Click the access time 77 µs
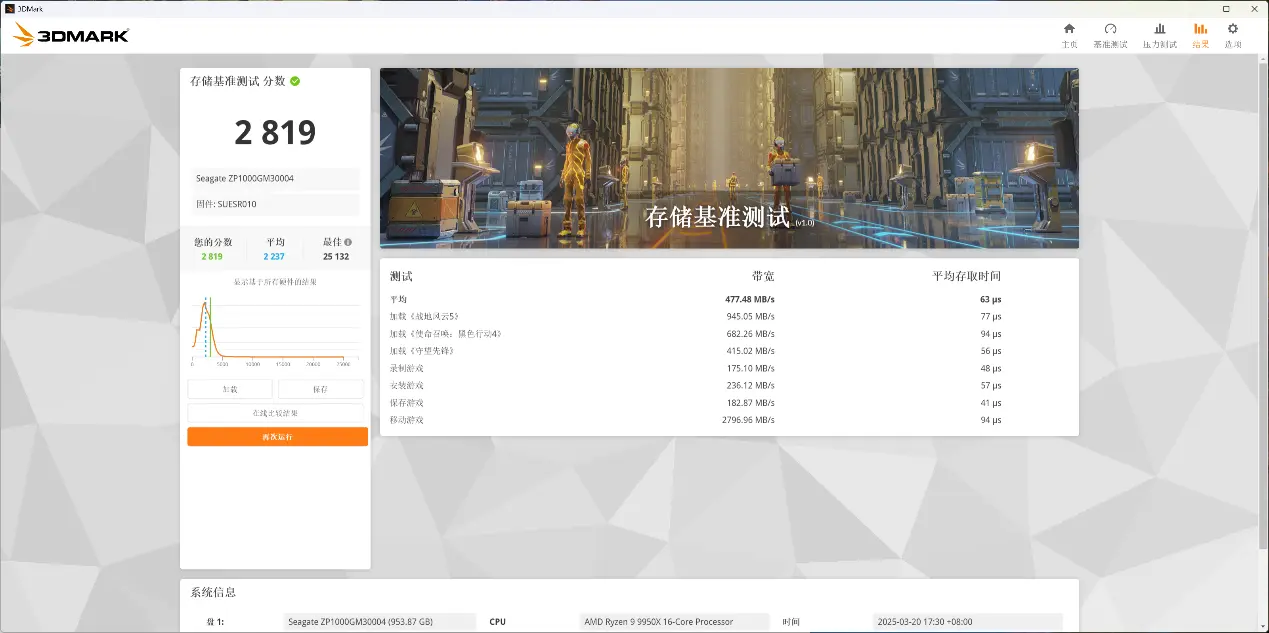 pos(991,316)
